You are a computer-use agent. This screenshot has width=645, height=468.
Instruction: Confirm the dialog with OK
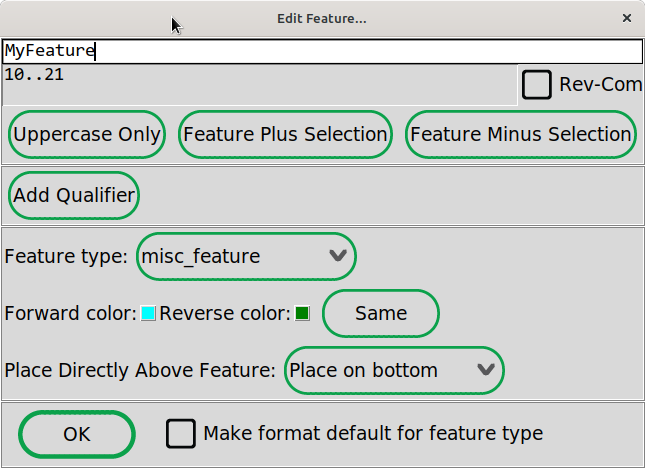tap(77, 434)
